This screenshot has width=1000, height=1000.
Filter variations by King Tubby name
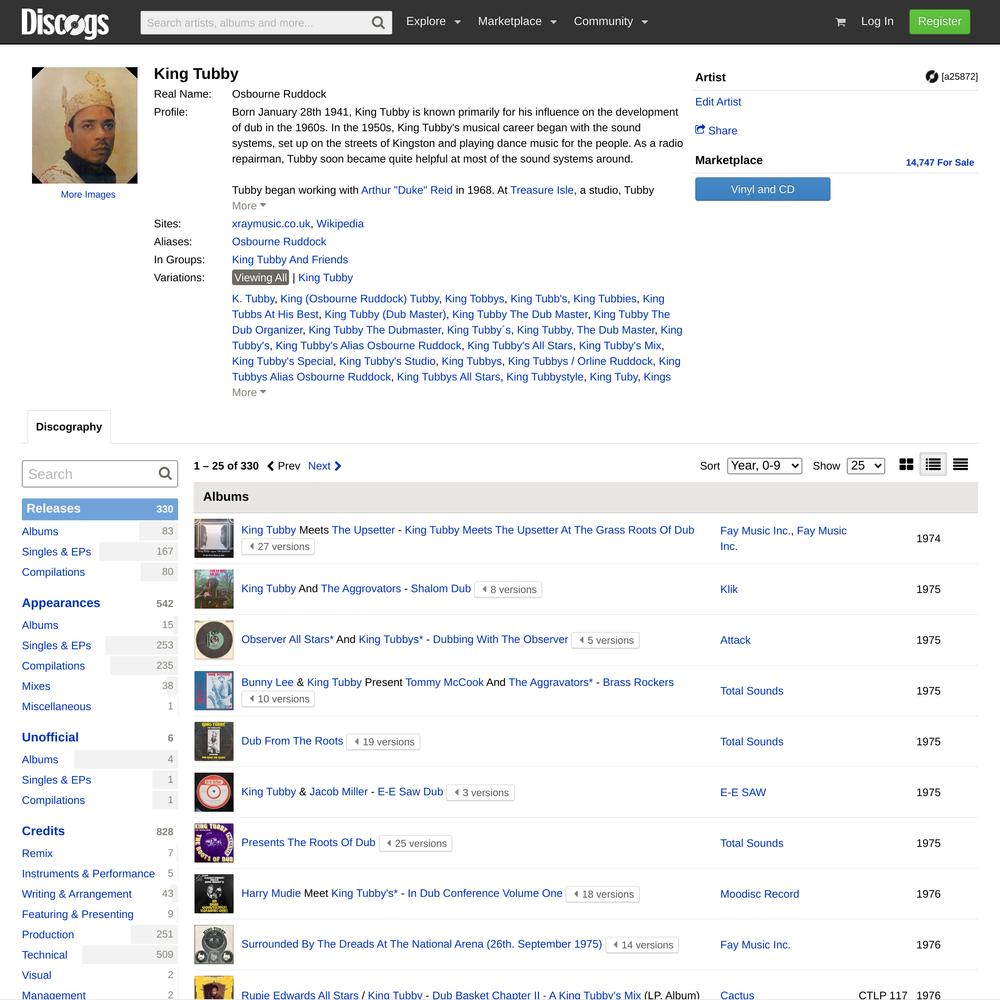pyautogui.click(x=325, y=278)
